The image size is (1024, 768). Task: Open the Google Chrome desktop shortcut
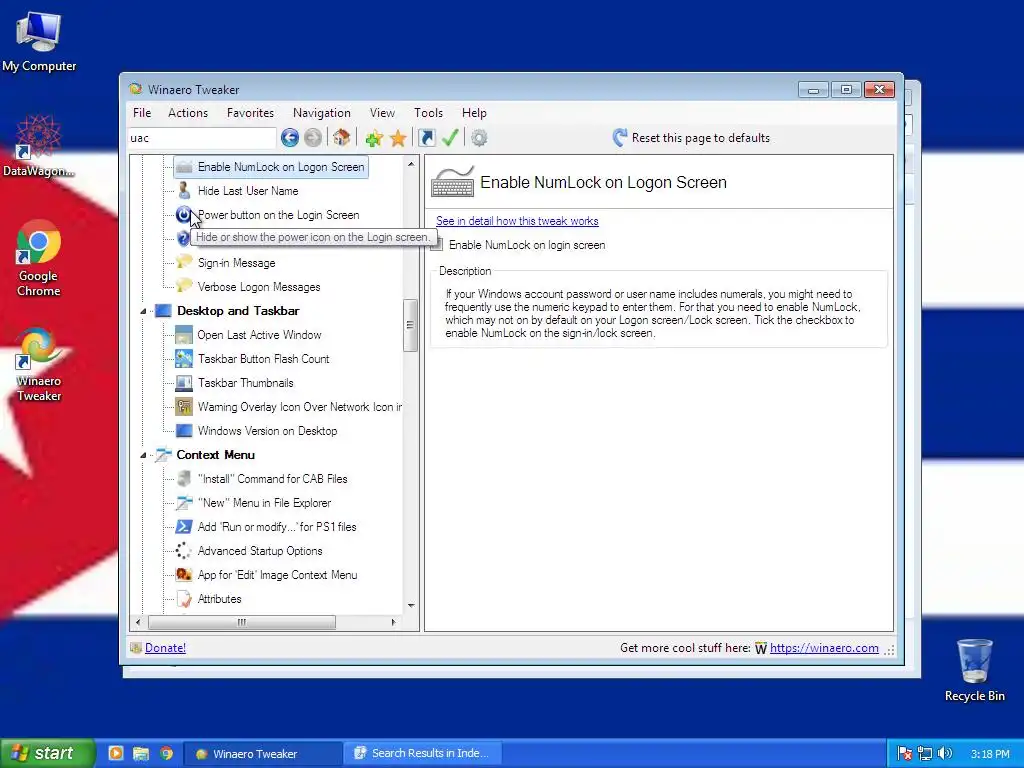point(39,259)
